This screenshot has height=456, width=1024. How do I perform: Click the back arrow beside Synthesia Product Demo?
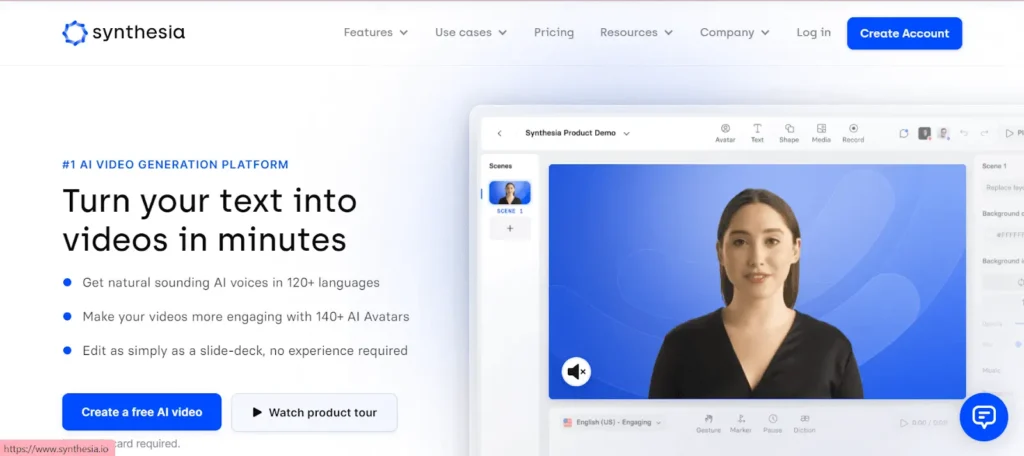(x=500, y=133)
